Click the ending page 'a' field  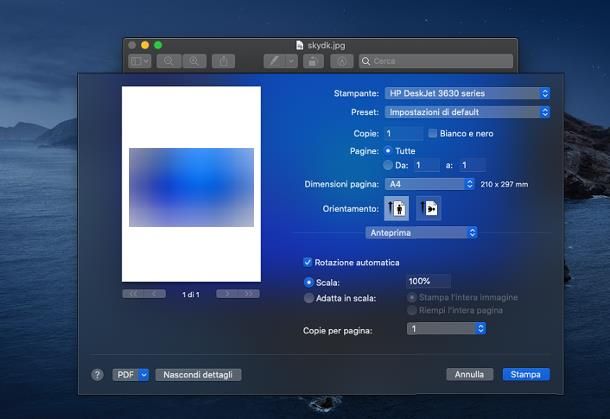[472, 165]
